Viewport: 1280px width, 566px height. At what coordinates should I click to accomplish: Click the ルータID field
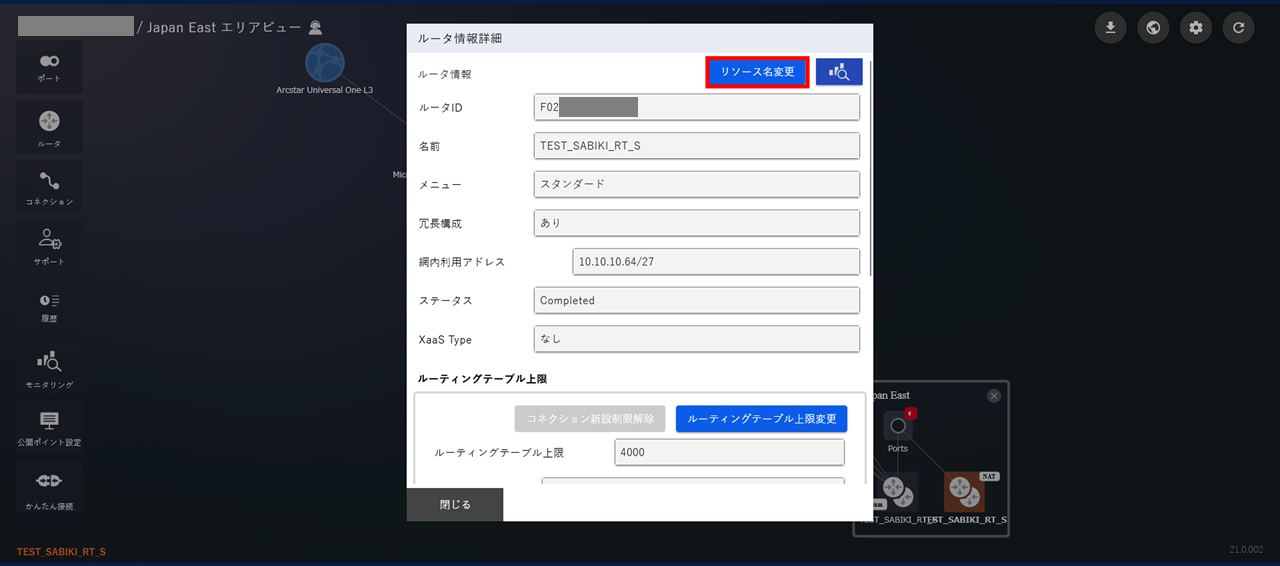pos(697,107)
